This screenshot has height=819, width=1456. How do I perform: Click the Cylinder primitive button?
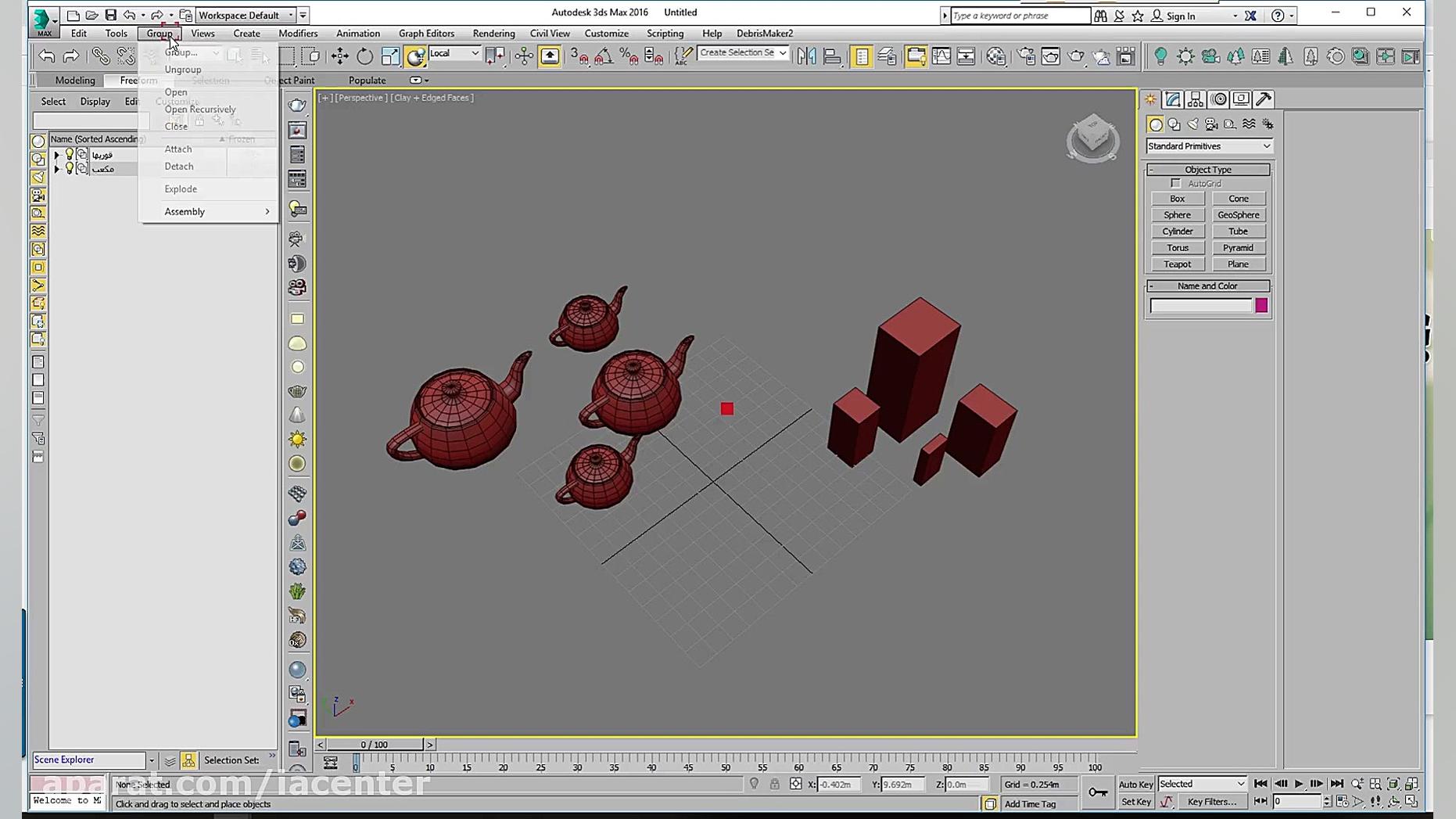tap(1177, 232)
